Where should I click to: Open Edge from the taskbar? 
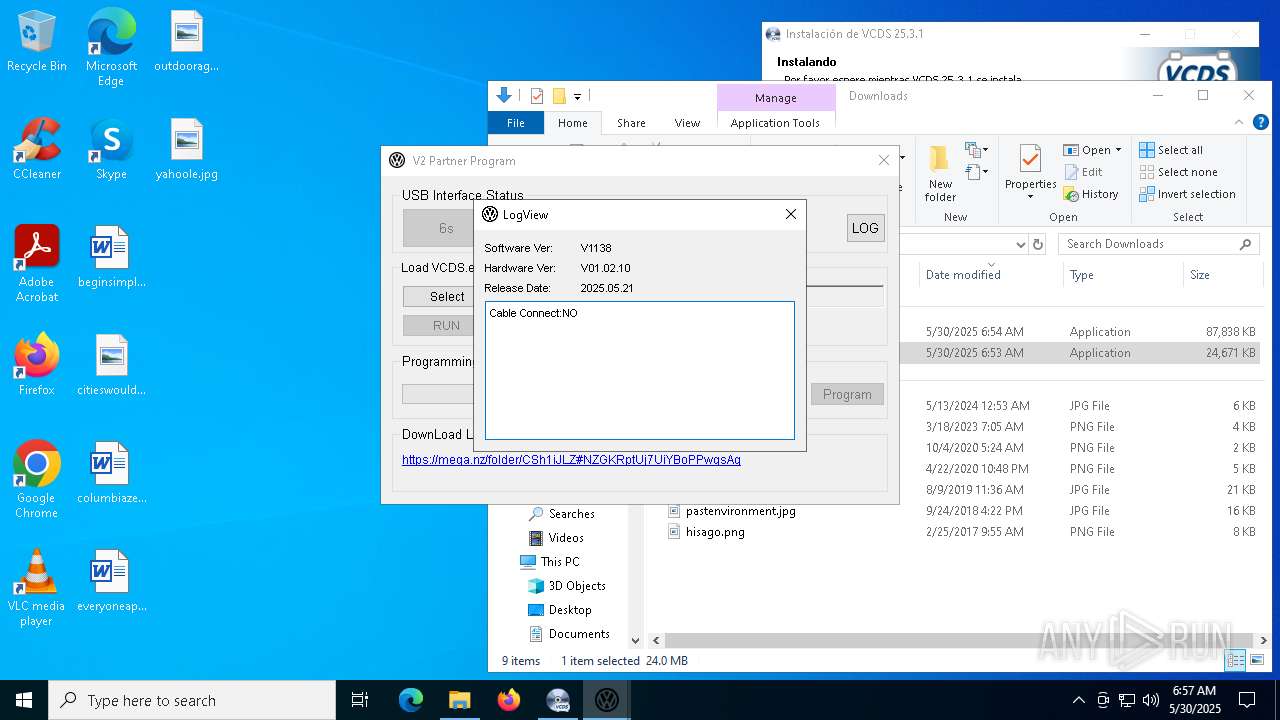[x=411, y=700]
